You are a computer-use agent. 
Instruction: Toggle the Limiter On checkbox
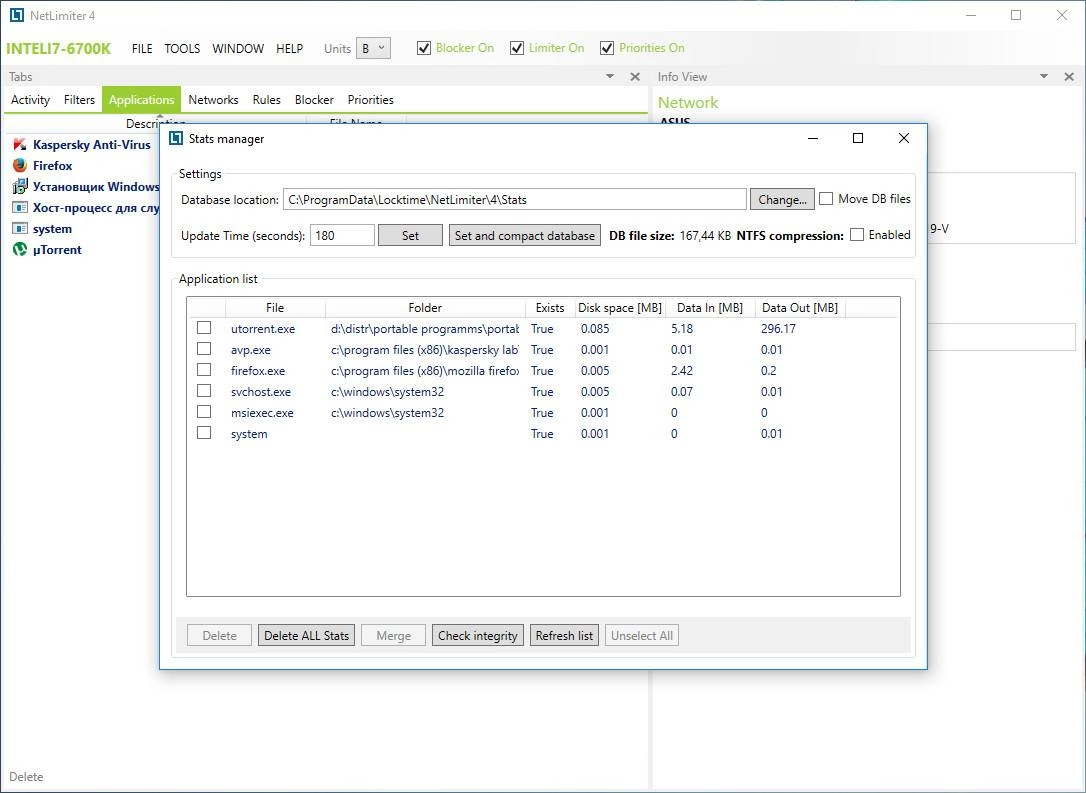click(517, 48)
